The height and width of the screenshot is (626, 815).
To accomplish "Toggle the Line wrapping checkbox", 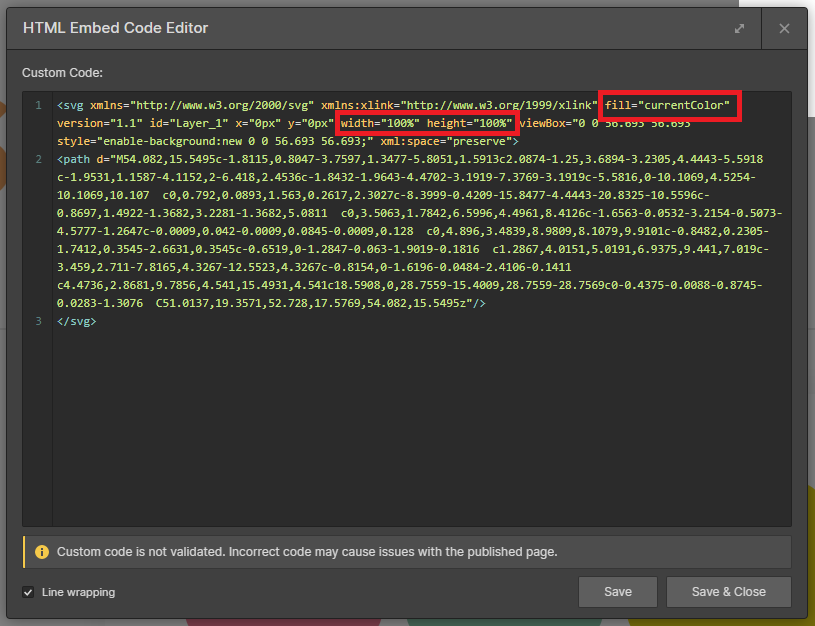I will [x=28, y=592].
